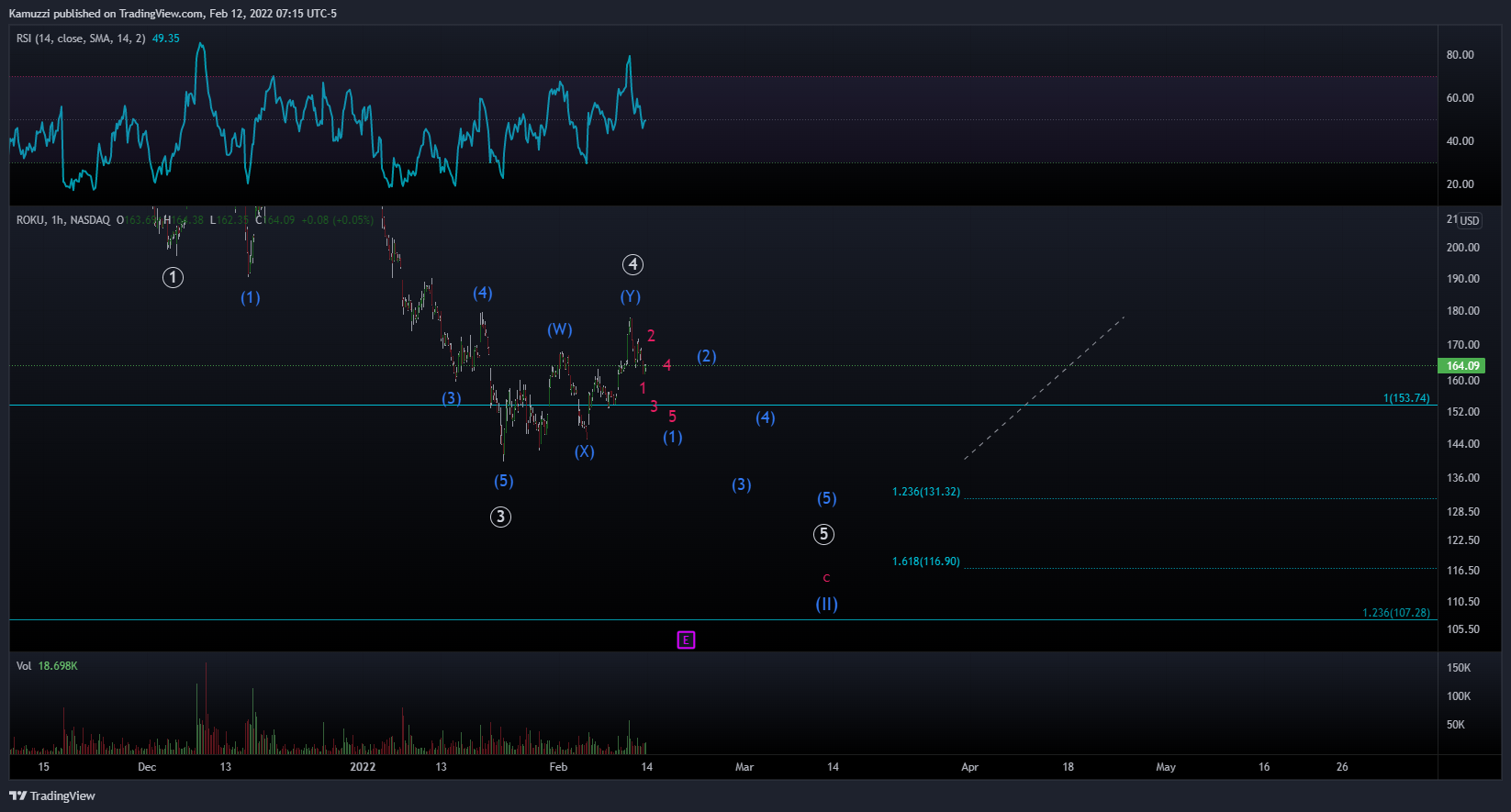Image resolution: width=1511 pixels, height=812 pixels.
Task: Select the red 3 subwave label
Action: click(654, 406)
